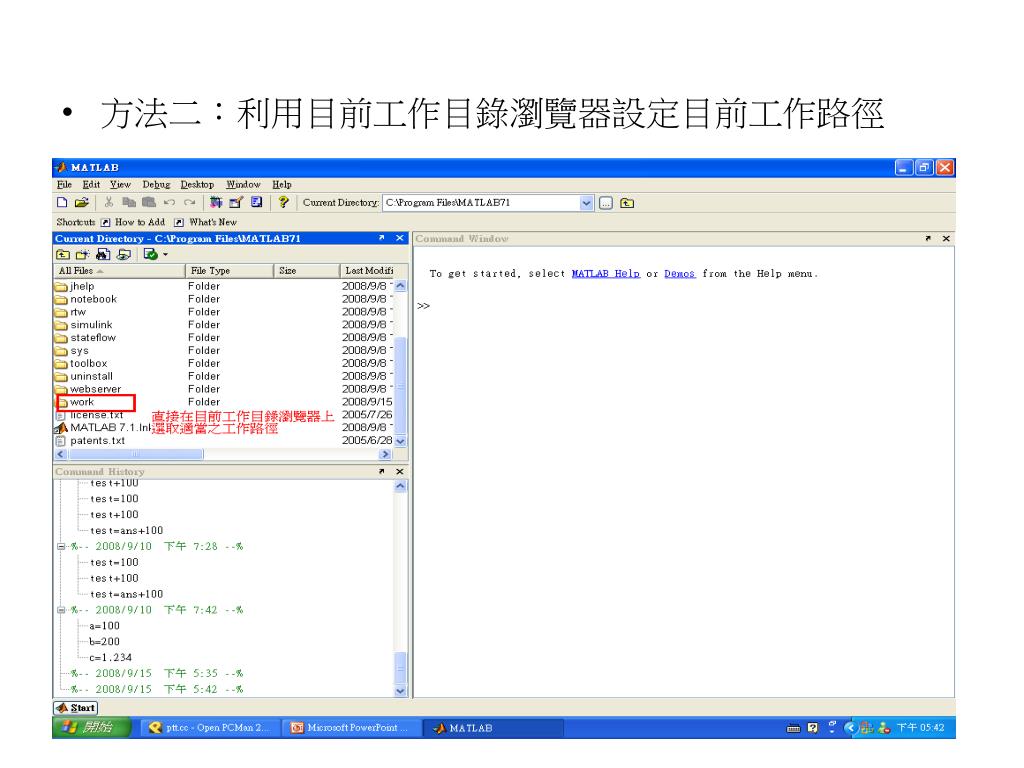The image size is (1024, 768).
Task: Go up one directory level in the main toolbar
Action: (x=627, y=203)
